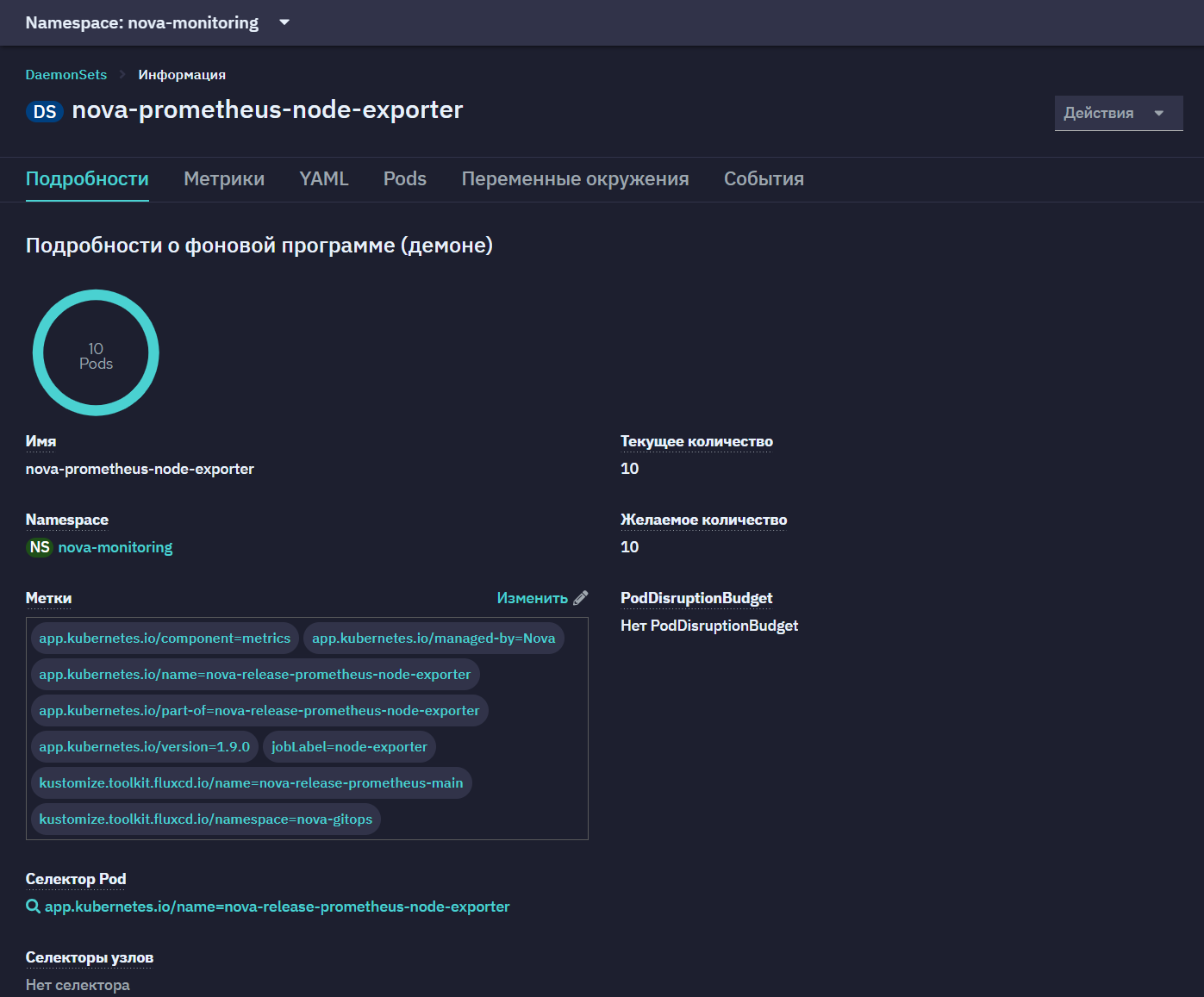Click Изменить to edit labels
1204x997 pixels.
pyautogui.click(x=533, y=598)
